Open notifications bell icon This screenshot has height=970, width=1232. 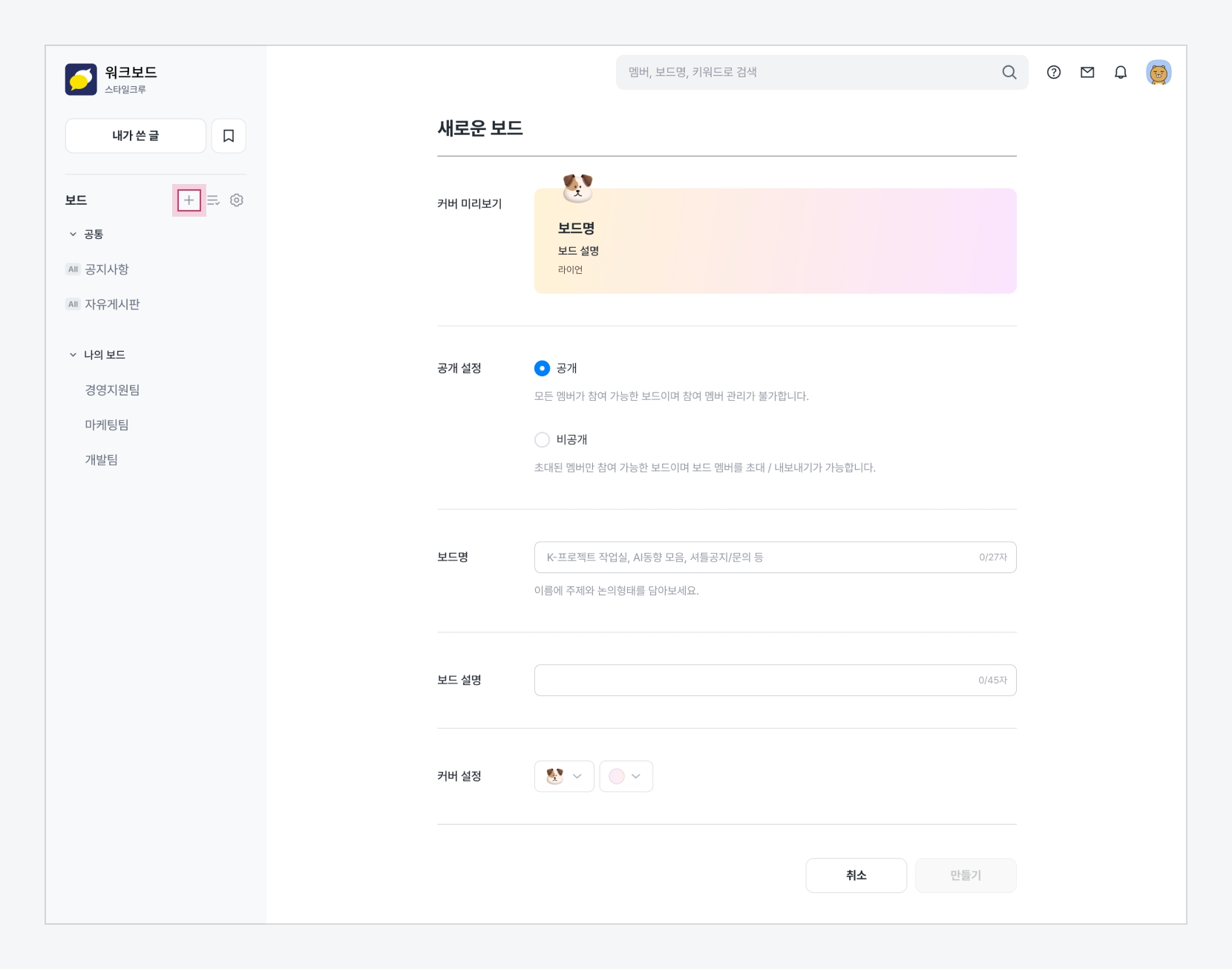[x=1121, y=72]
